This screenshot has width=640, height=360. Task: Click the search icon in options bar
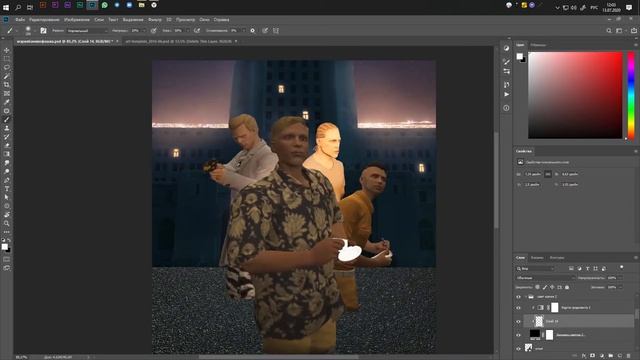(609, 31)
